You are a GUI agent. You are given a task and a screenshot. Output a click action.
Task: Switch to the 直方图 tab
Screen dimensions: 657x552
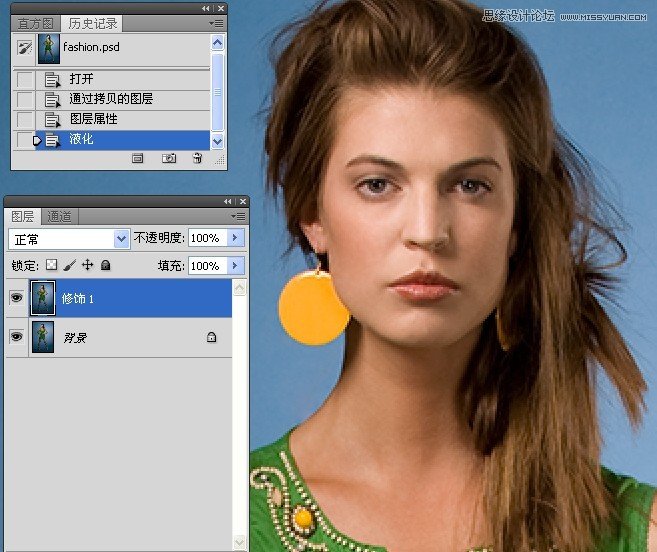coord(33,23)
